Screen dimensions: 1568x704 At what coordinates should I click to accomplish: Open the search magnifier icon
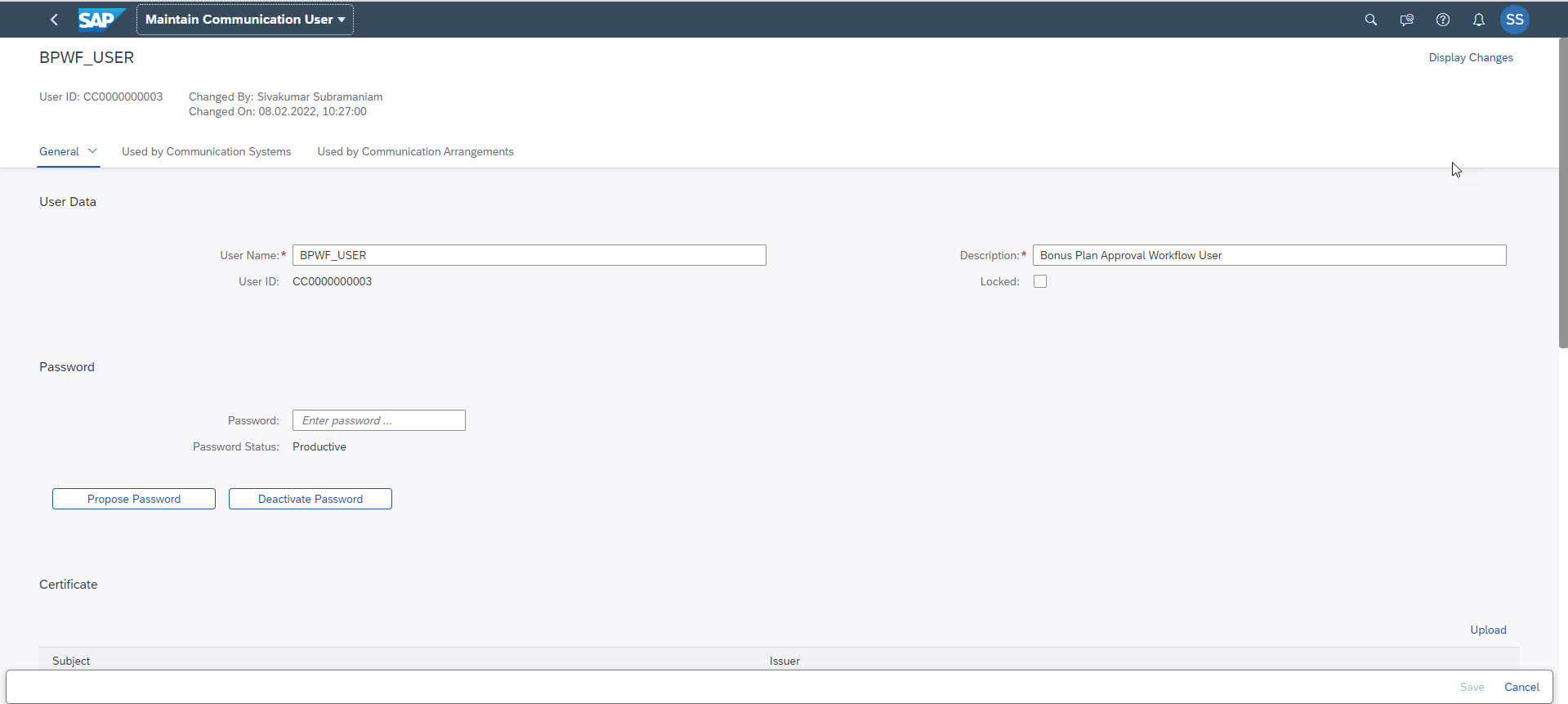pyautogui.click(x=1370, y=20)
